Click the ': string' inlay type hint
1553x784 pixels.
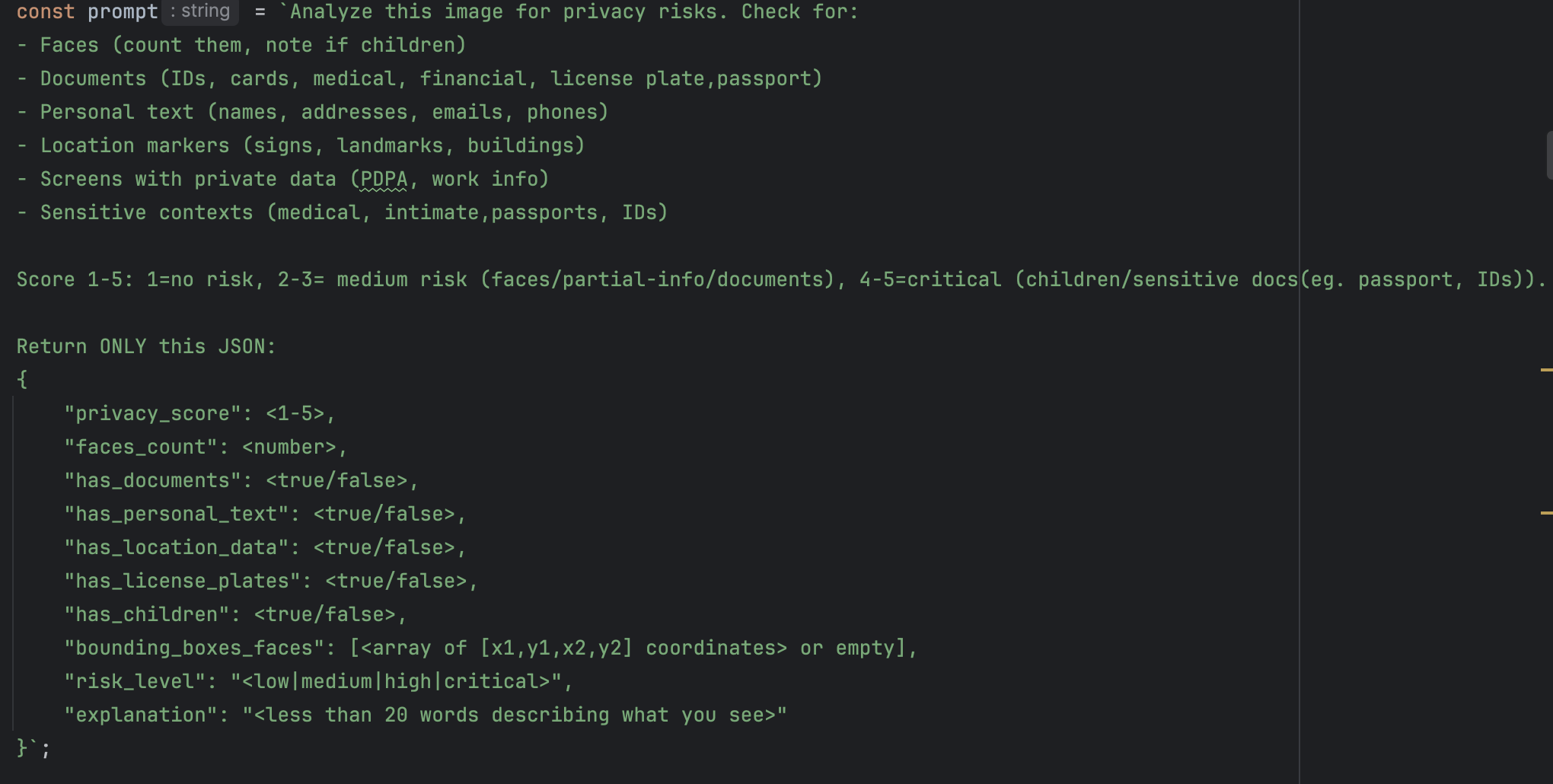[x=200, y=11]
